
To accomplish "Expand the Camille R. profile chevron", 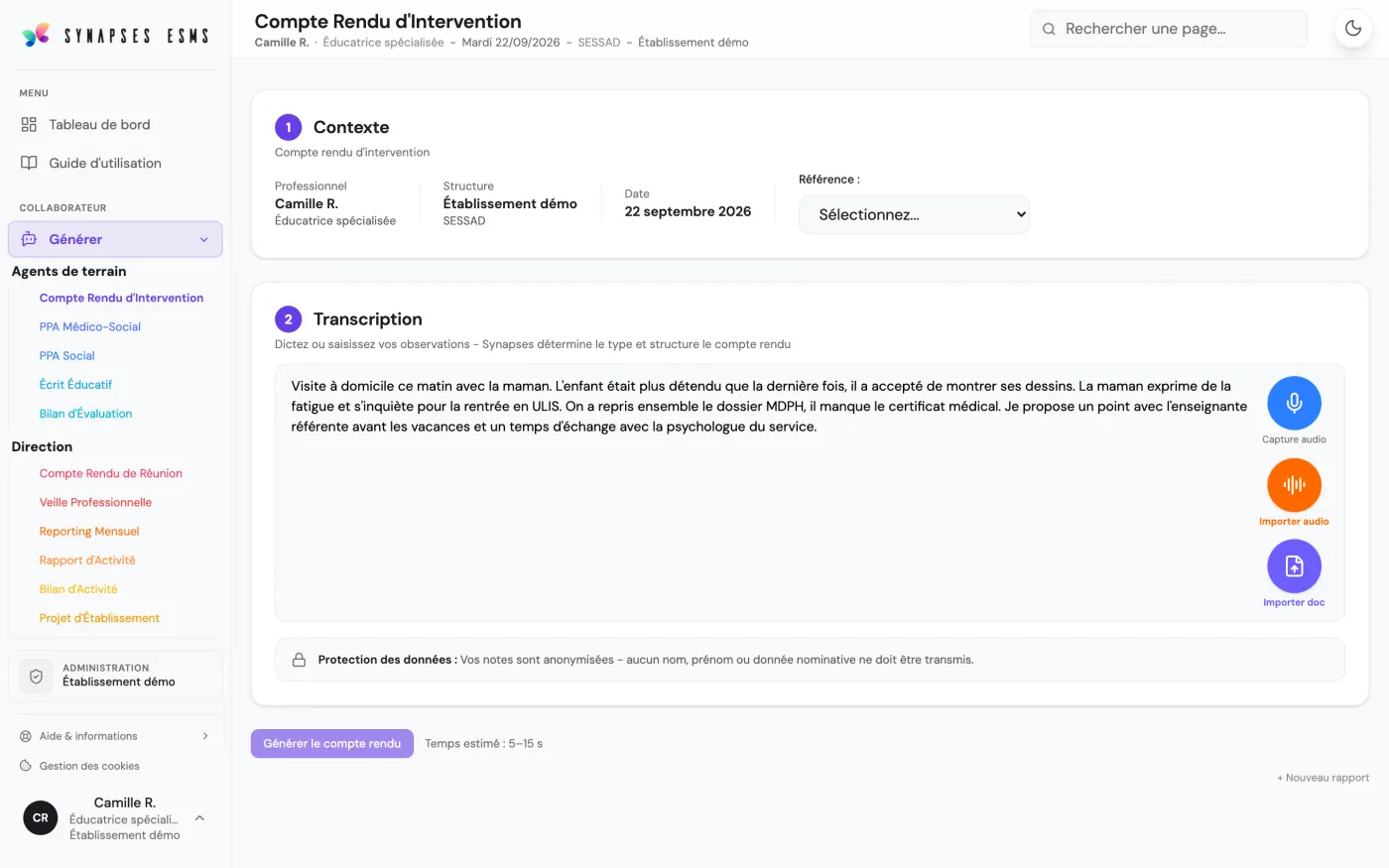I will click(199, 818).
